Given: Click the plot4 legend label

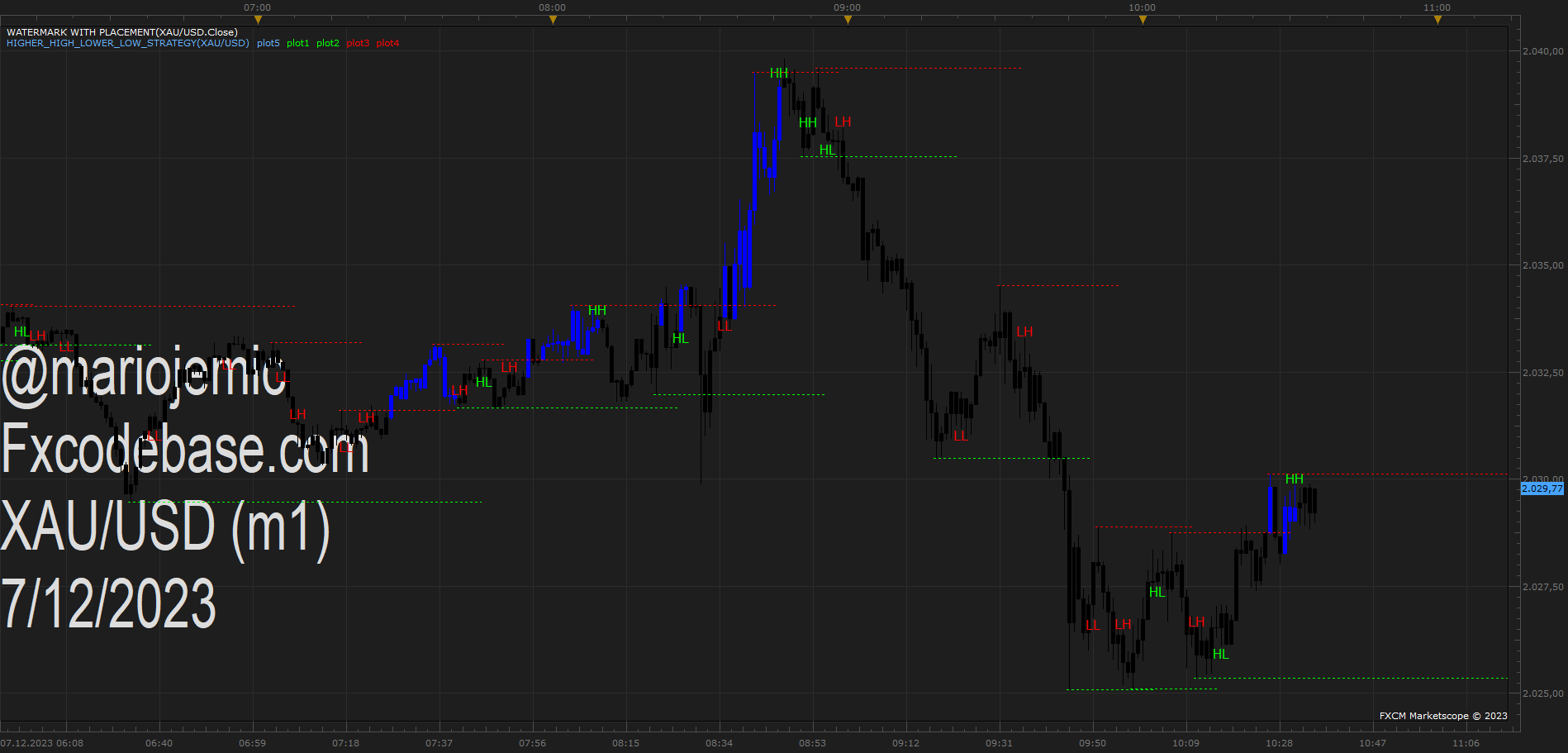Looking at the screenshot, I should [387, 43].
